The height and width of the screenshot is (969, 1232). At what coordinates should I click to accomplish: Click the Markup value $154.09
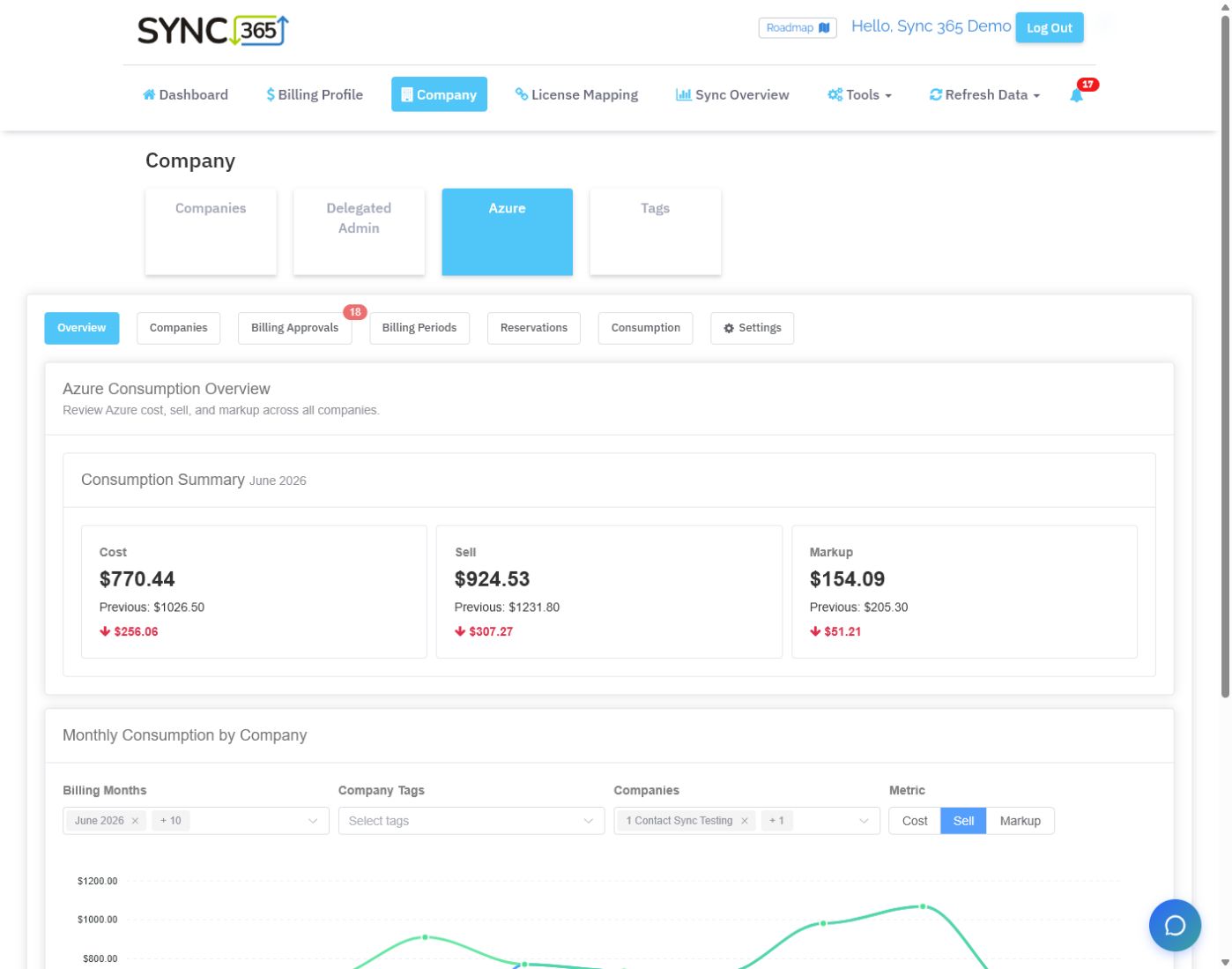847,579
